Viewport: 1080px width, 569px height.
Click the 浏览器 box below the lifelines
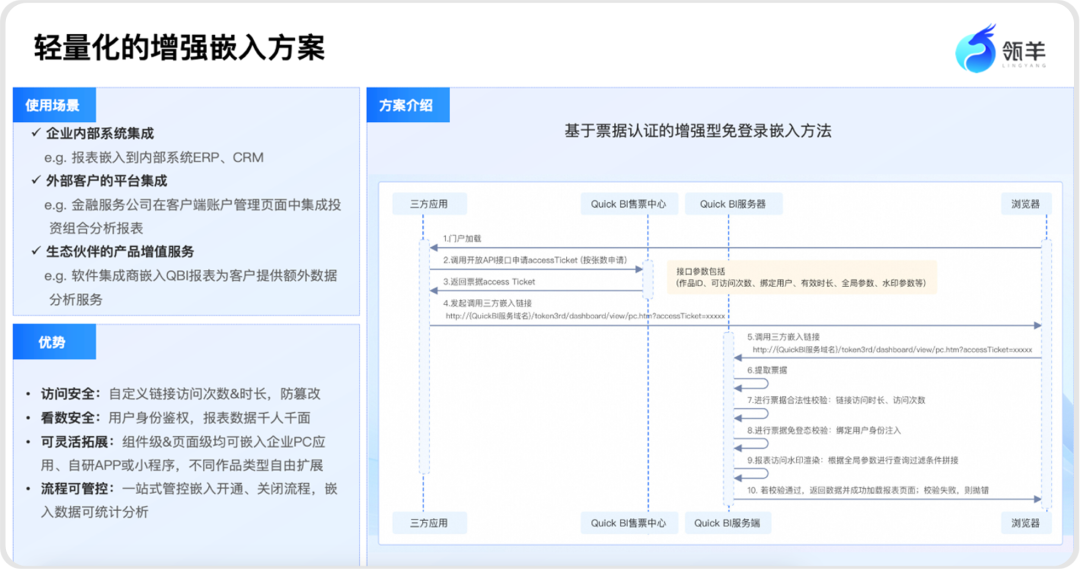1026,523
